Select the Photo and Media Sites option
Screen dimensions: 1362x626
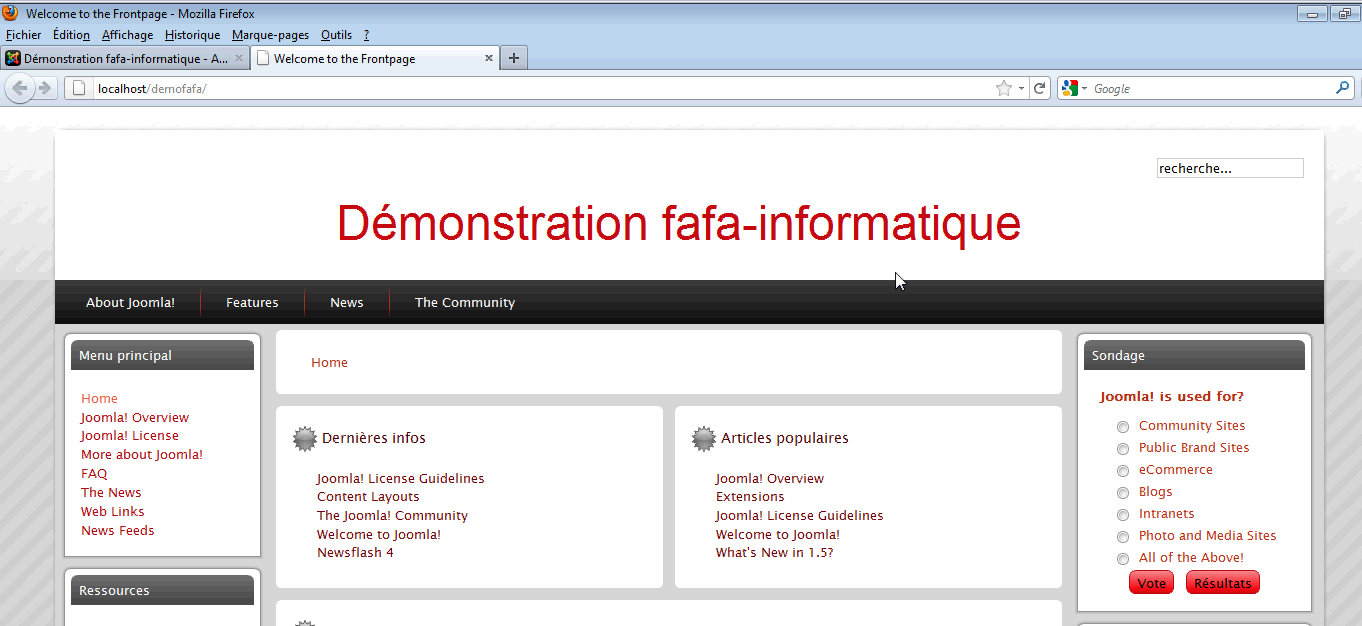[1123, 537]
